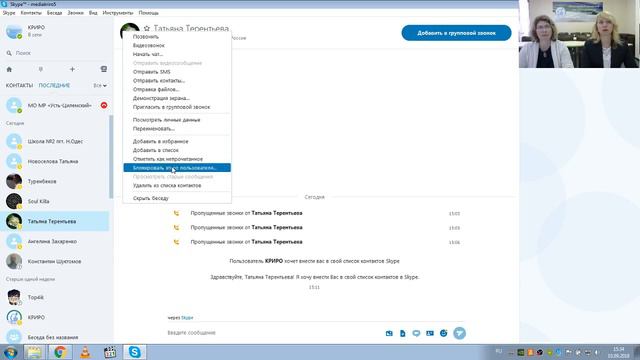
Task: Click the send contacts icon in message bar
Action: [x=430, y=333]
